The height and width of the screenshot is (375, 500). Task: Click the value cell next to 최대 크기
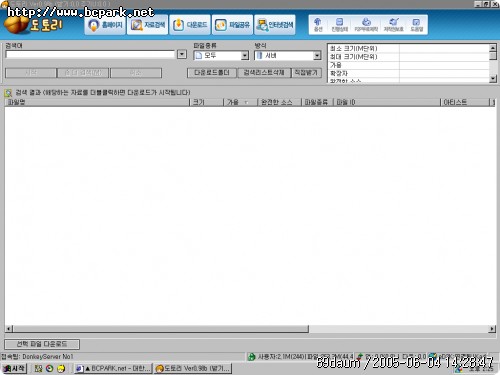pyautogui.click(x=444, y=57)
